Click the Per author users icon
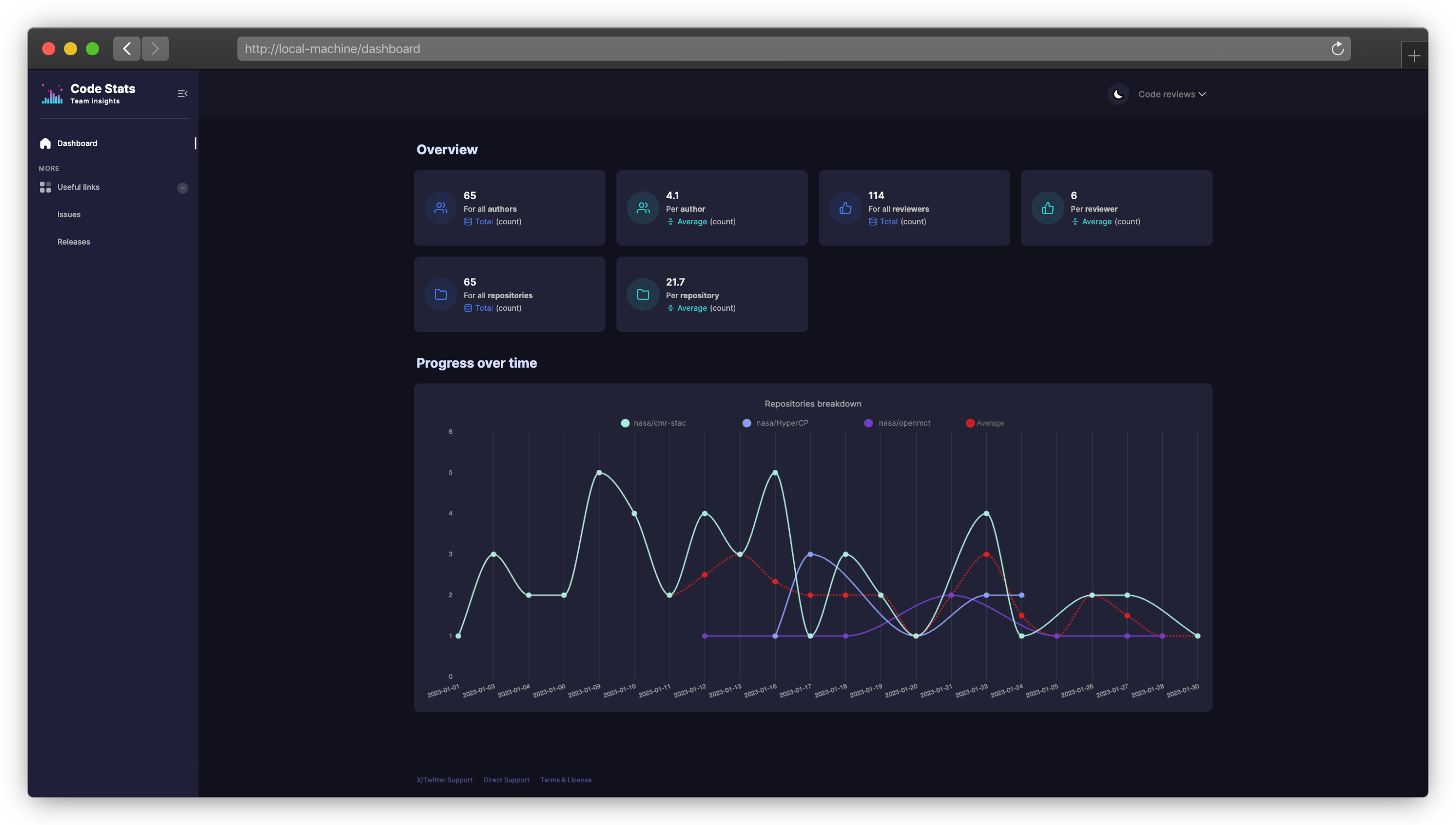 [643, 208]
